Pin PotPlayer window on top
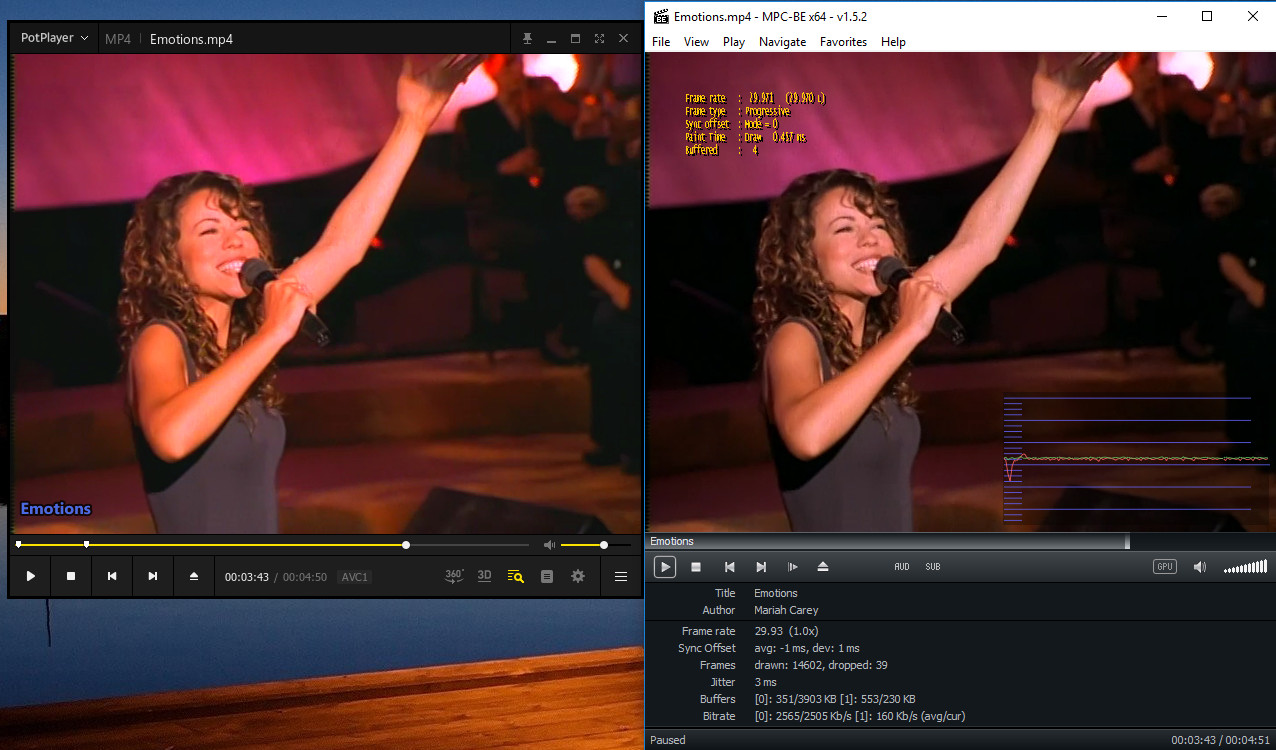Viewport: 1276px width, 750px height. coord(528,38)
